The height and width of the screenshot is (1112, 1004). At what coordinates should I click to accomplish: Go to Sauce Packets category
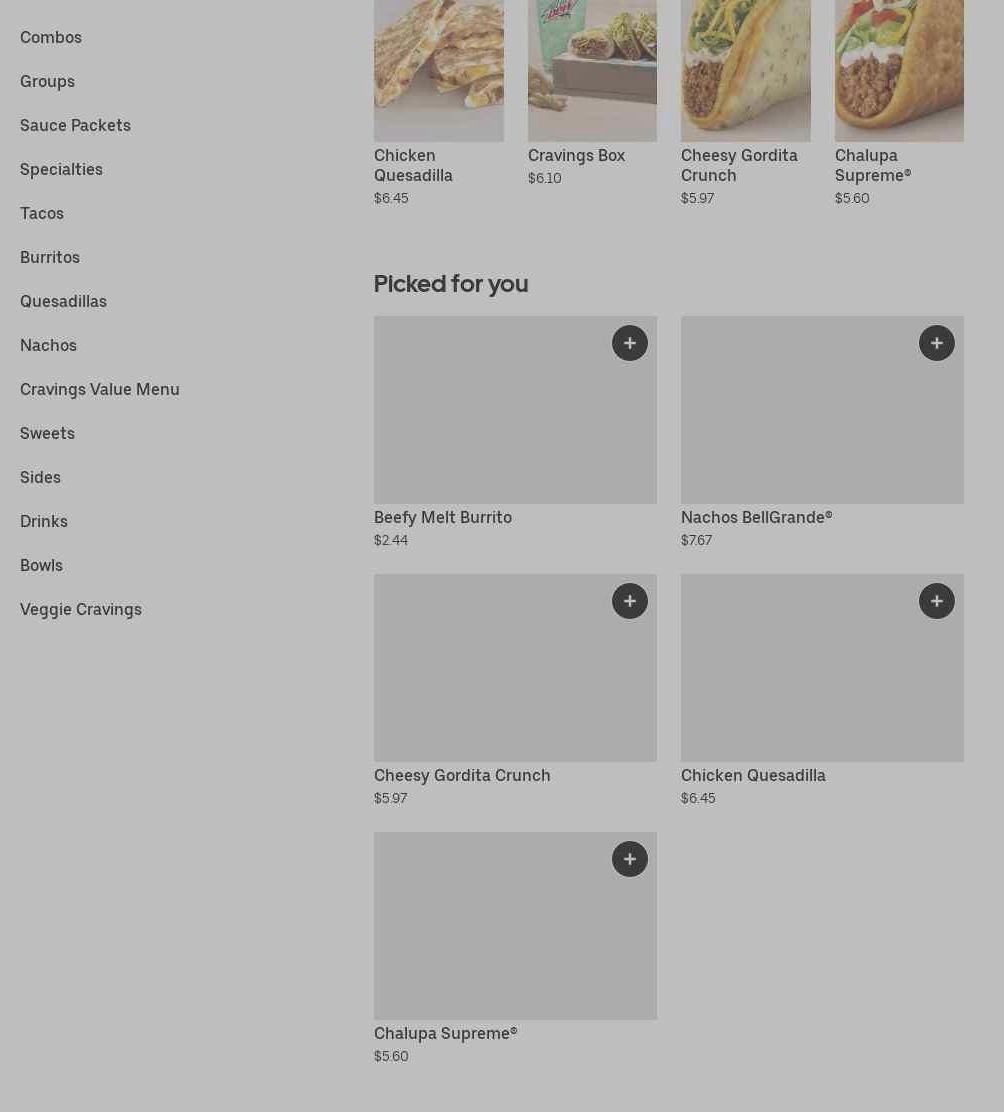point(75,125)
